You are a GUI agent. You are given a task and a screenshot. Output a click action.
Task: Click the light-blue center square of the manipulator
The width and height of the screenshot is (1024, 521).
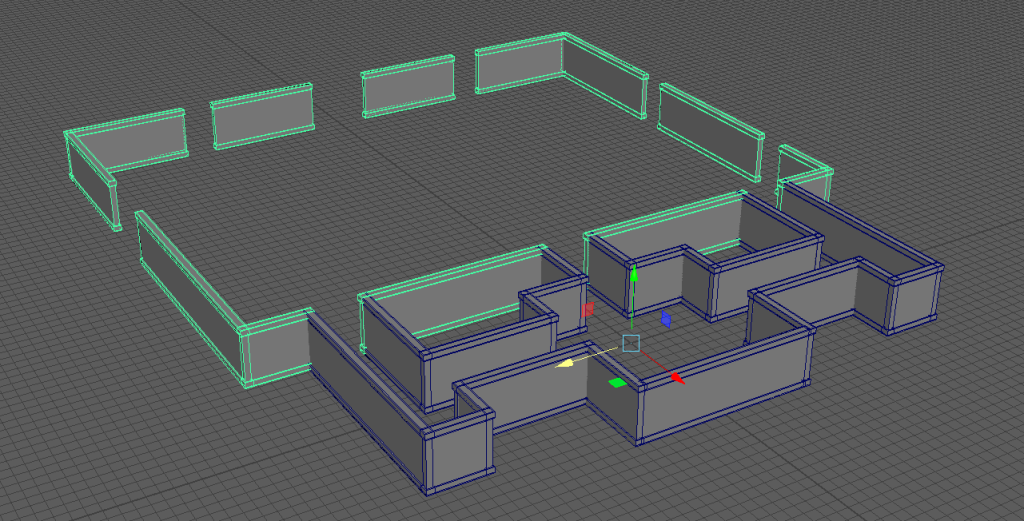click(631, 343)
